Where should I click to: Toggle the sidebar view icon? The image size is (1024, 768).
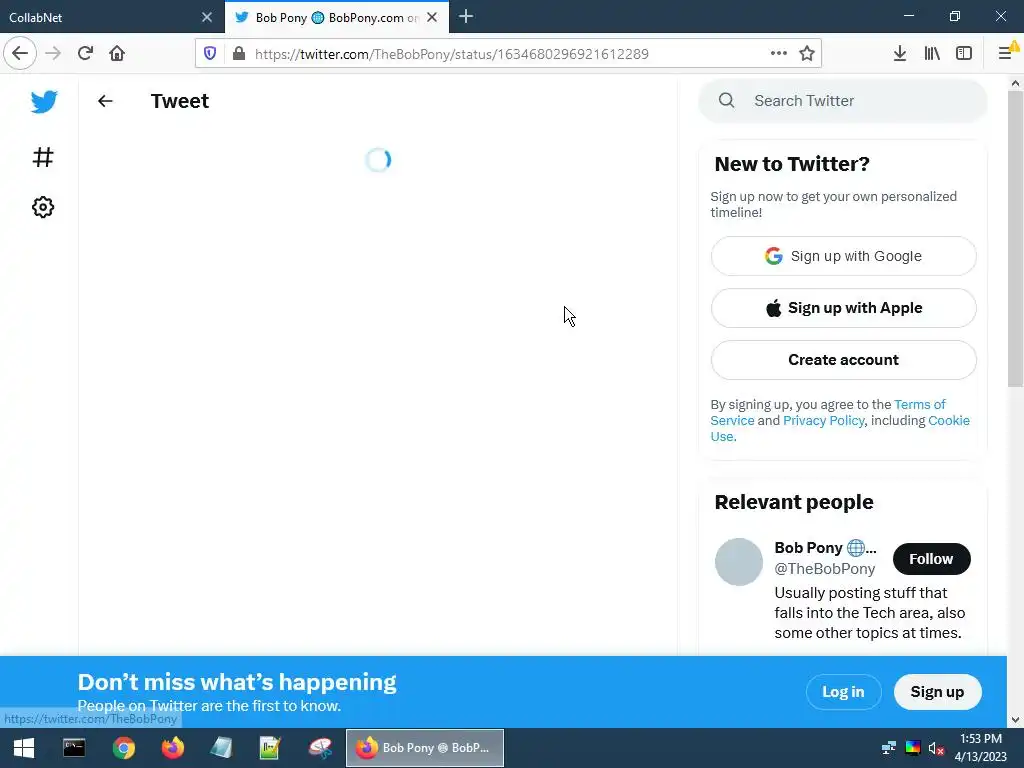click(964, 54)
